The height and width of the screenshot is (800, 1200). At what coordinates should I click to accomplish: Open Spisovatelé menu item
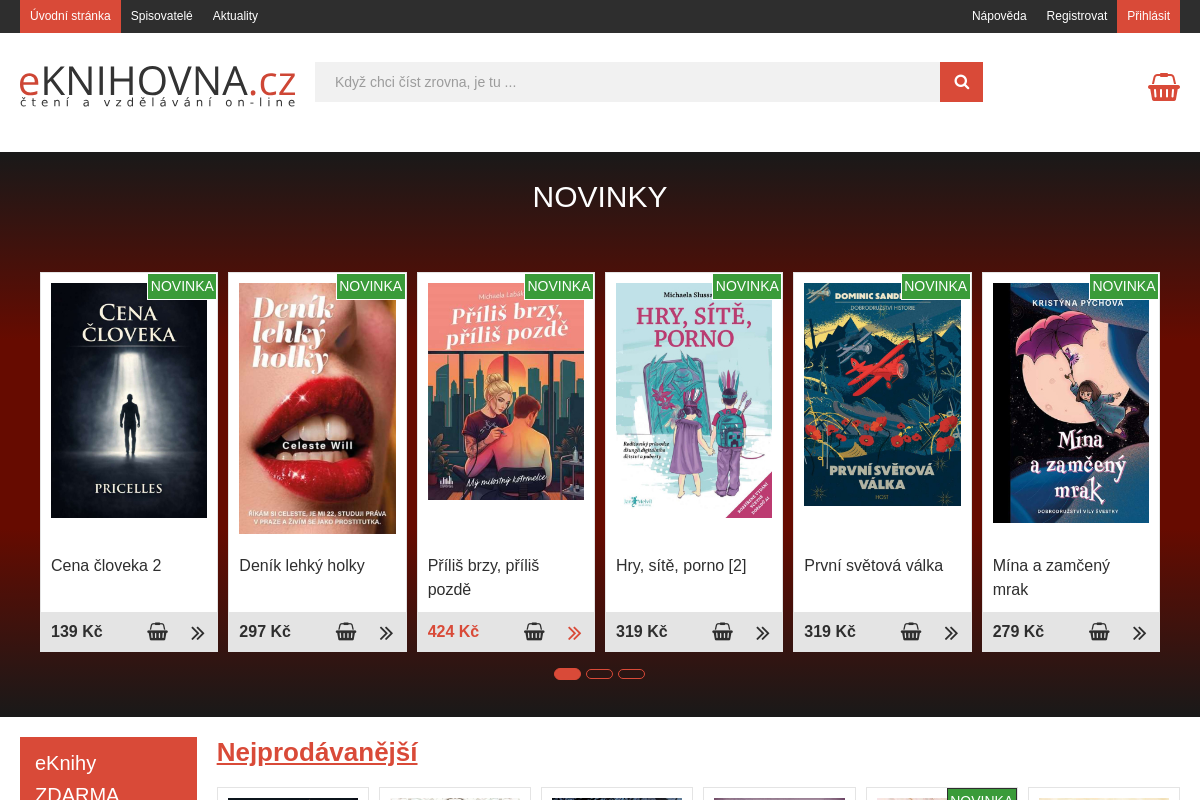pos(162,16)
